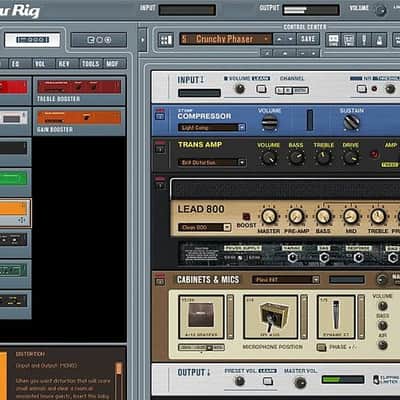400x400 pixels.
Task: Click the microphone position cabinet thumbnail
Action: point(271,317)
